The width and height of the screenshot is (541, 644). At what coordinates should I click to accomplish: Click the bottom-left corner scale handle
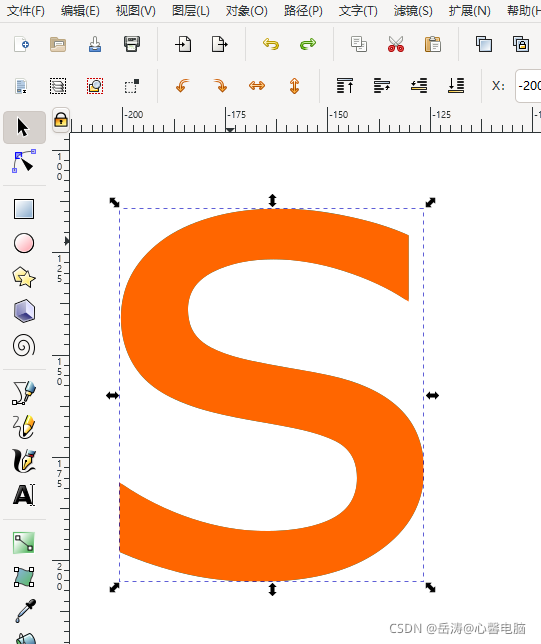click(x=114, y=588)
